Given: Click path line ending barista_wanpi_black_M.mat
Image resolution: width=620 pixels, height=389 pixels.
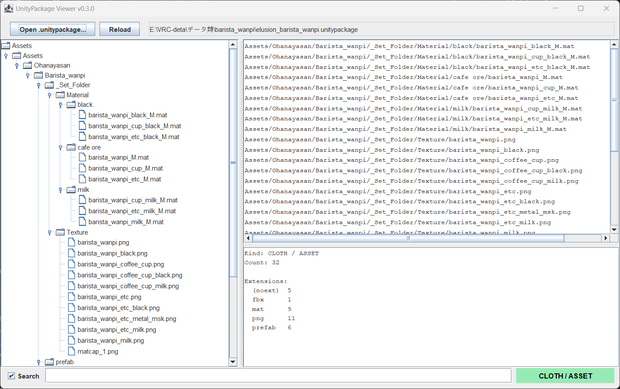Looking at the screenshot, I should tap(409, 46).
